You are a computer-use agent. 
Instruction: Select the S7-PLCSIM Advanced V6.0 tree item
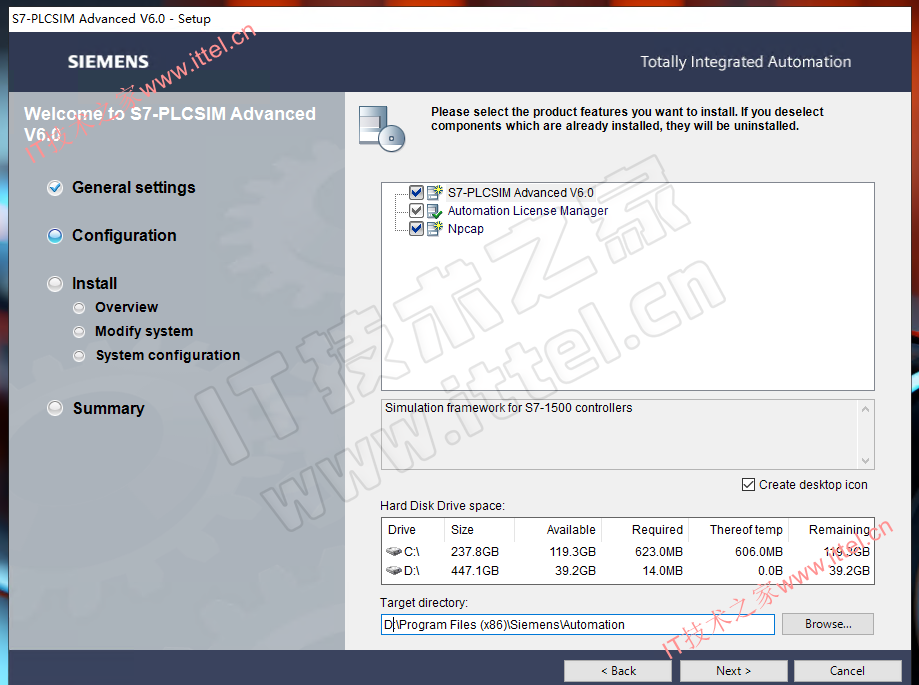point(520,193)
